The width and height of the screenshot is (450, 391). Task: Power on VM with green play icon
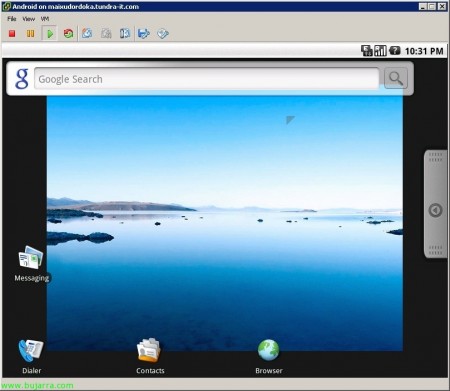click(x=50, y=33)
